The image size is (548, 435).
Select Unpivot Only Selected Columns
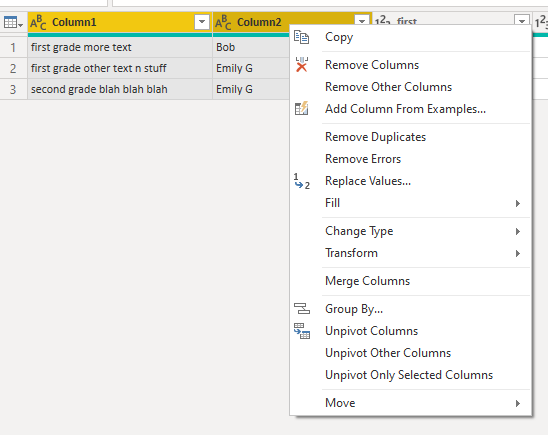pos(411,375)
